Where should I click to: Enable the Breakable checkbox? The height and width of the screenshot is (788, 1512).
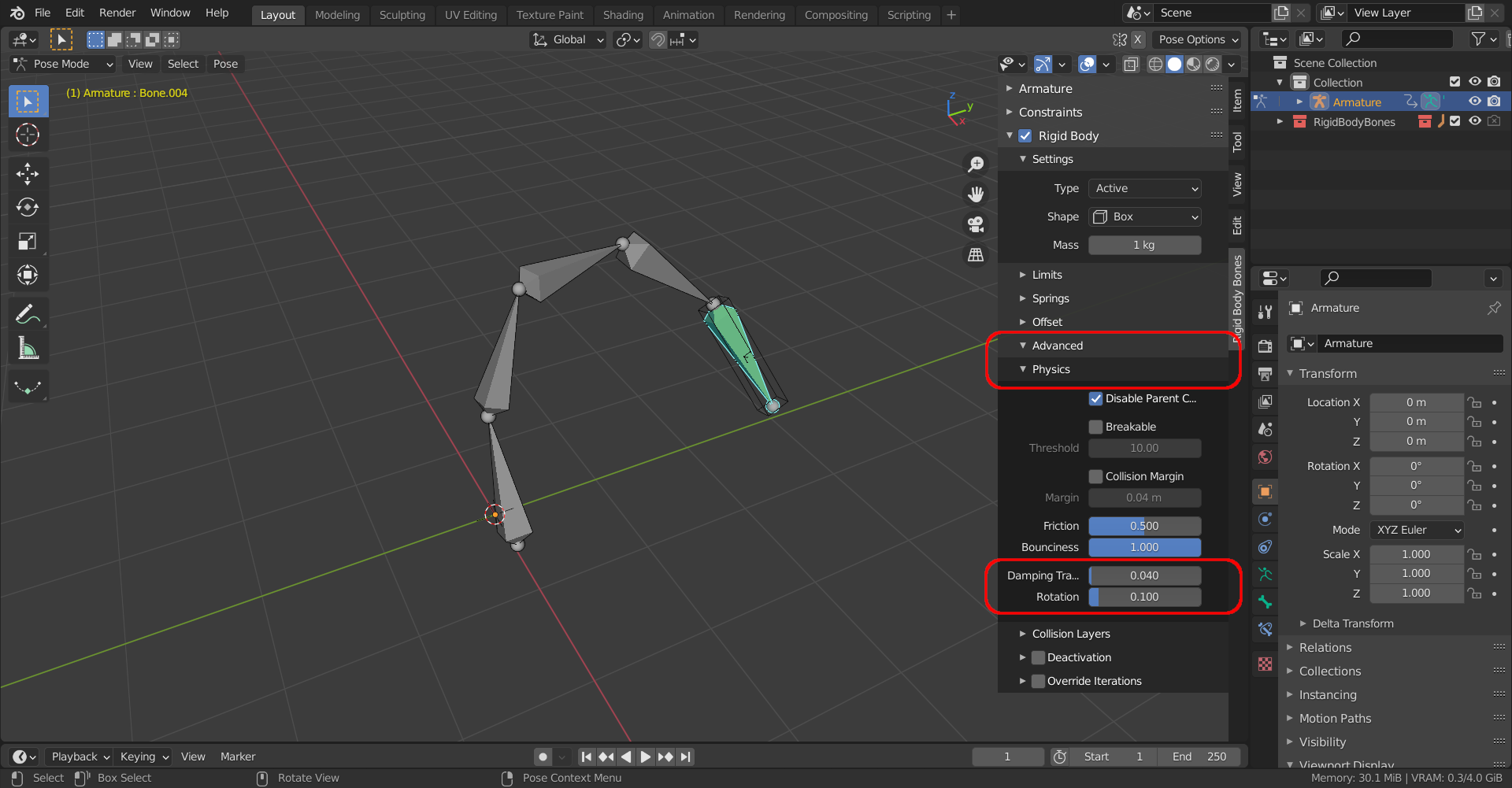click(x=1095, y=427)
